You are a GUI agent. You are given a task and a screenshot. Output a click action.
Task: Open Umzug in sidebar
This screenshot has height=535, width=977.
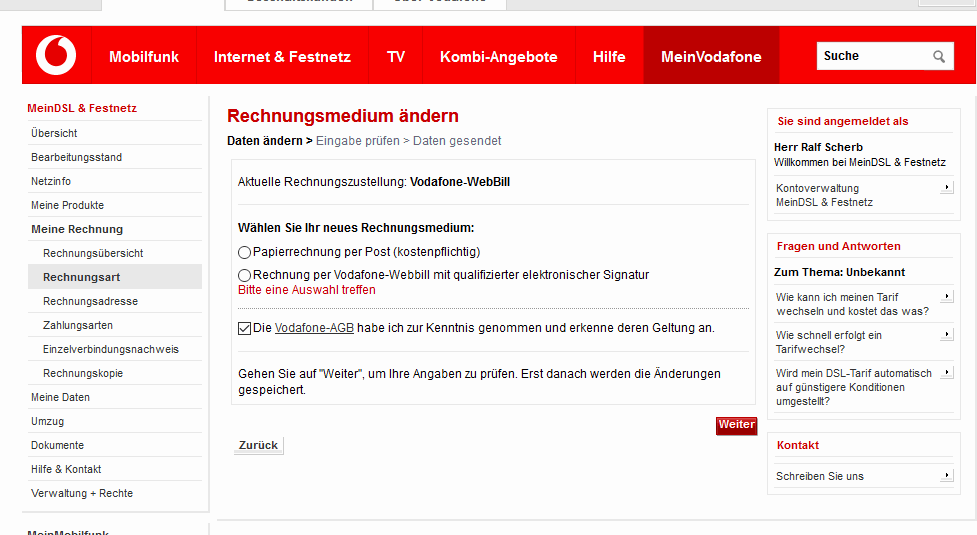coord(47,421)
